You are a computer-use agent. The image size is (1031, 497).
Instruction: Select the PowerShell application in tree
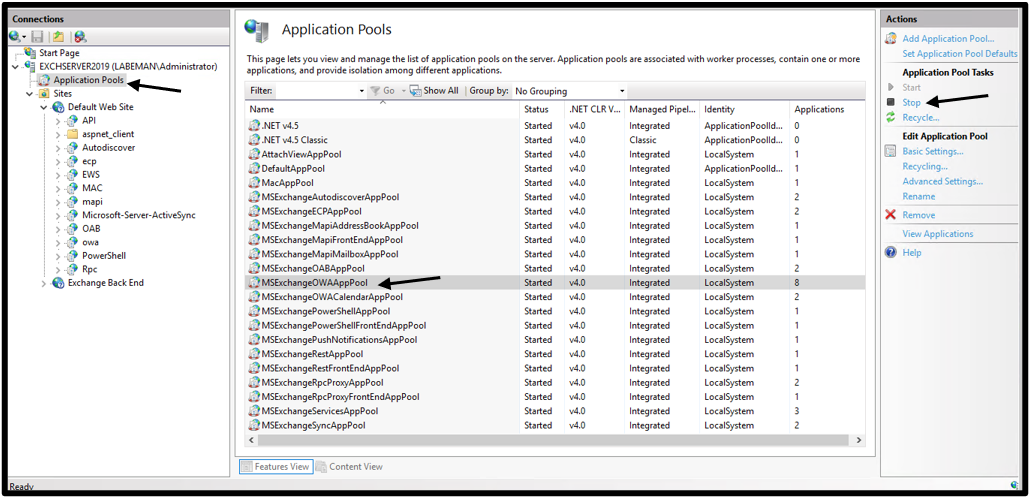coord(104,256)
